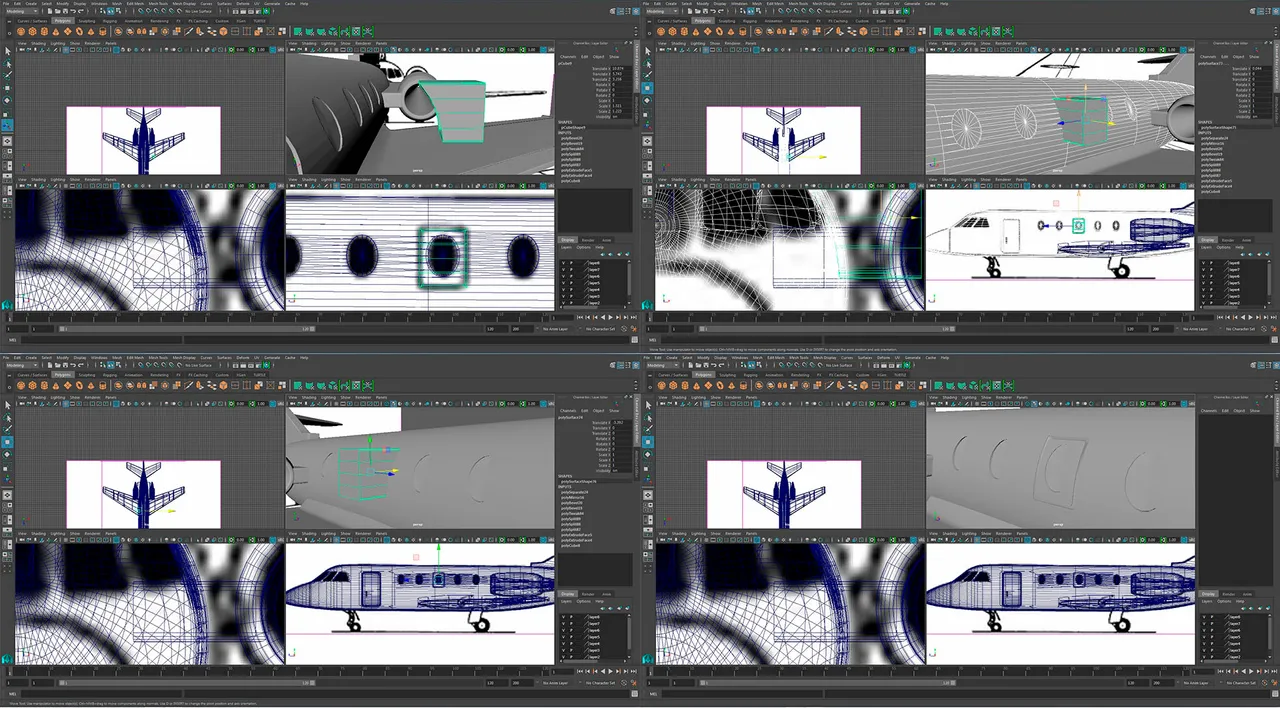1280x708 pixels.
Task: Create polygon sphere from shelf in top-left window
Action: tap(21, 31)
